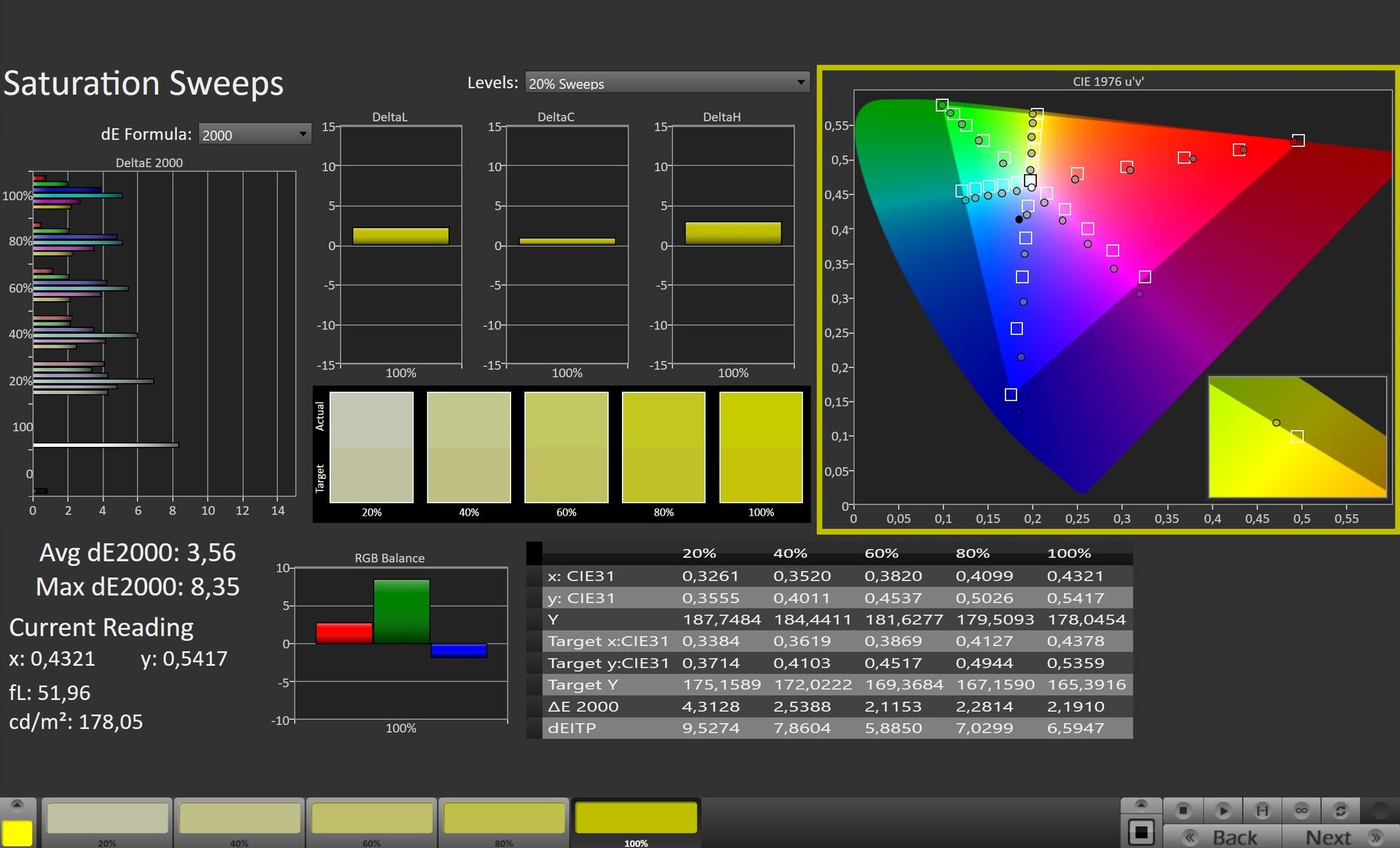The width and height of the screenshot is (1400, 848).
Task: Open the dE Formula dropdown
Action: click(254, 135)
